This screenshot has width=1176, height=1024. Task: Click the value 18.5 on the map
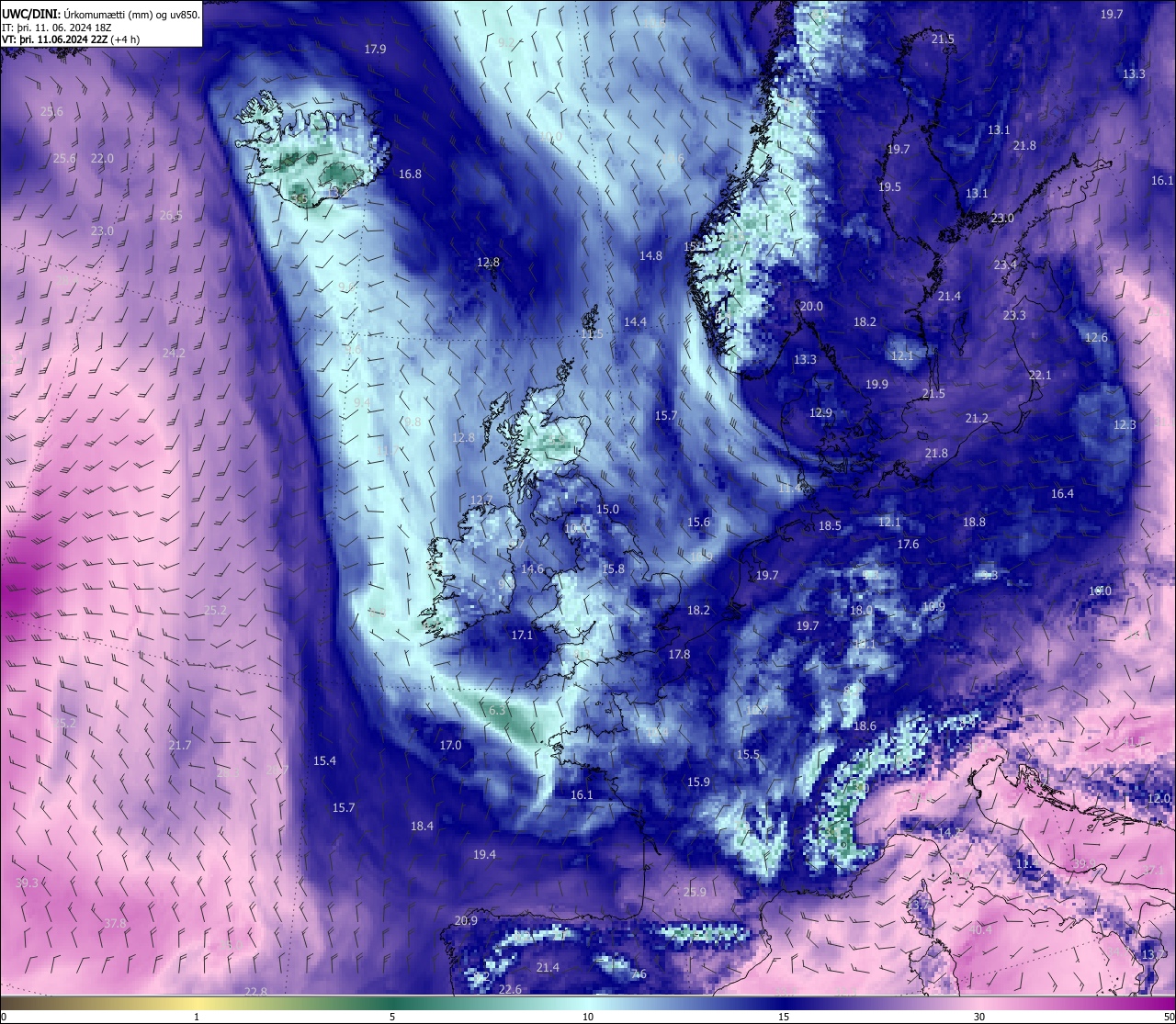pos(830,526)
